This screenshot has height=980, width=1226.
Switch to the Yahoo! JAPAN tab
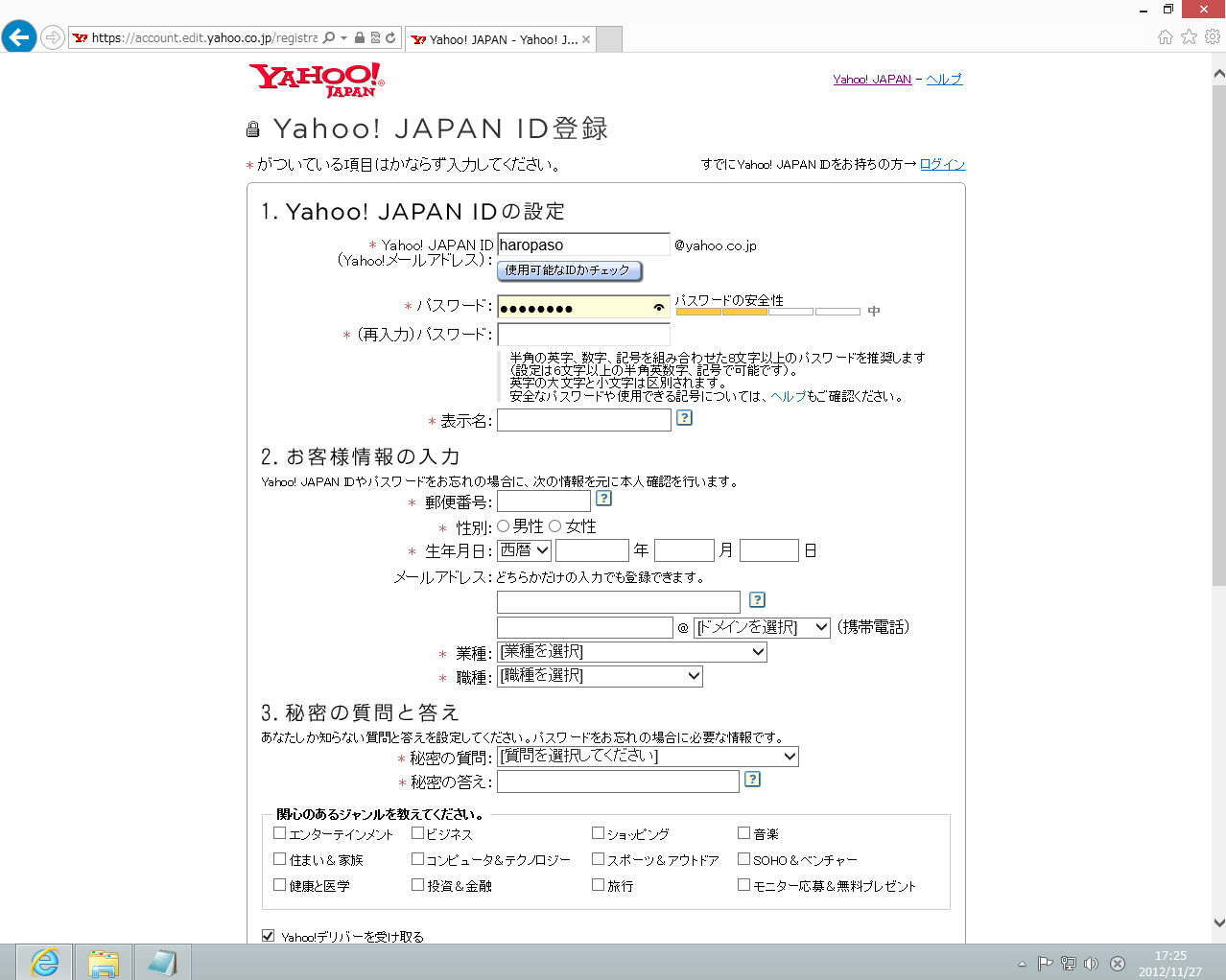point(500,39)
